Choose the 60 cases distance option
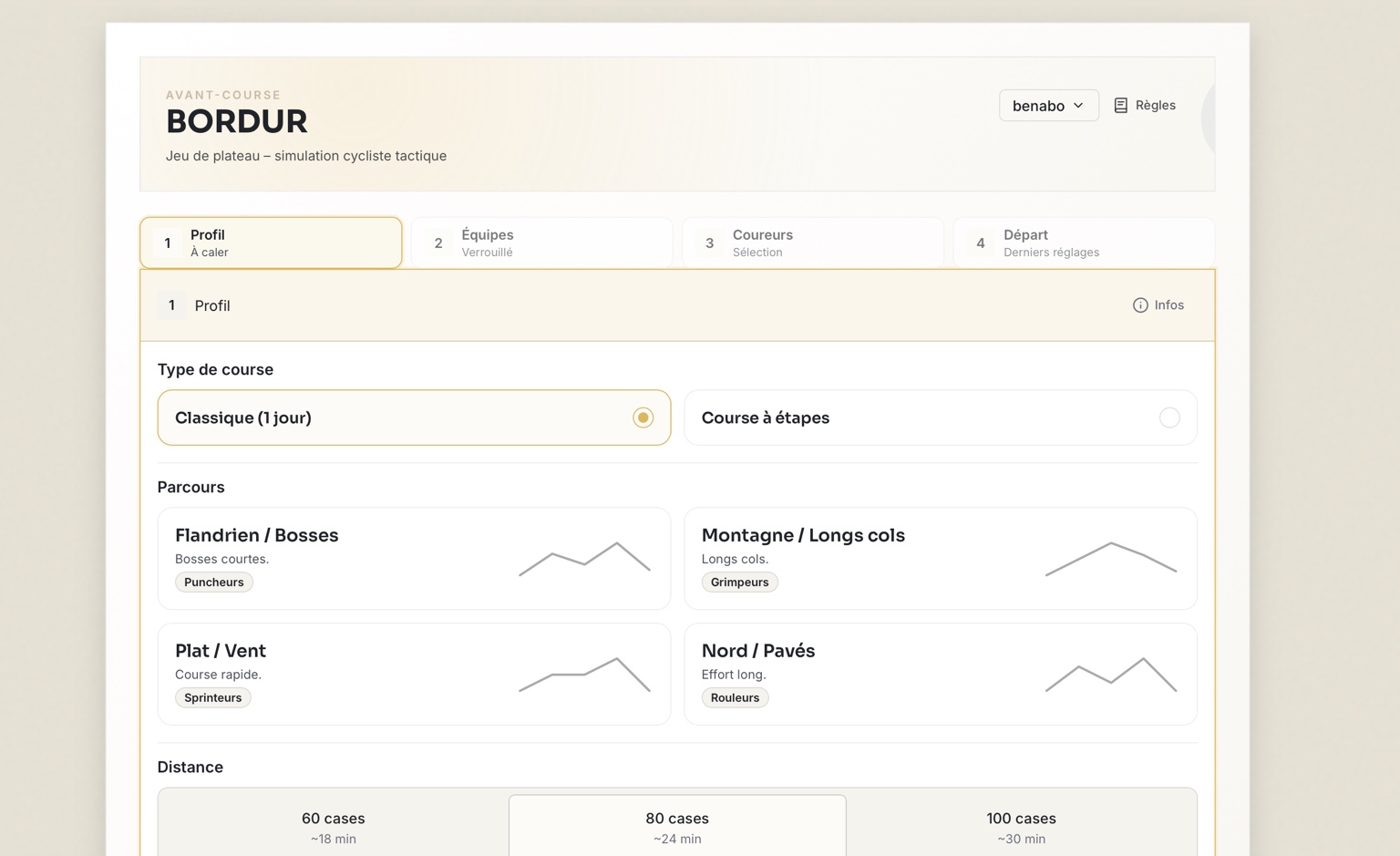 (x=333, y=827)
